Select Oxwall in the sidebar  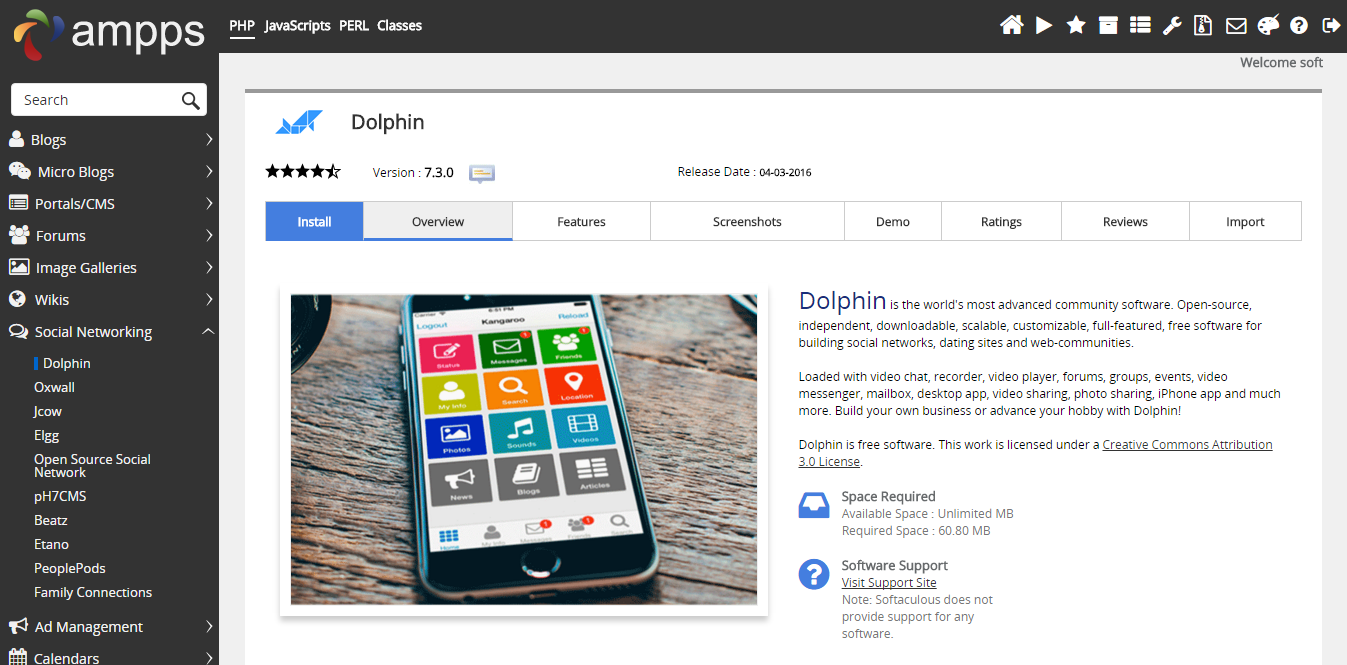(x=54, y=387)
